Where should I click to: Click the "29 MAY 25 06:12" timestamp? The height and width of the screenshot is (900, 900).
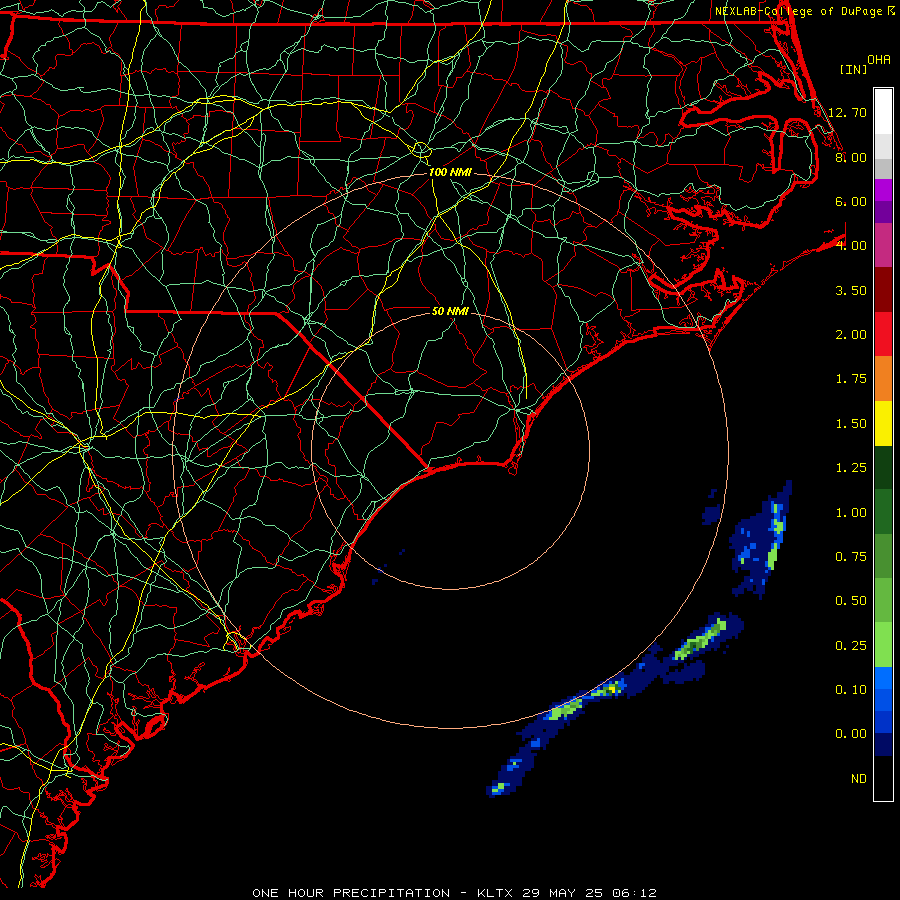589,893
